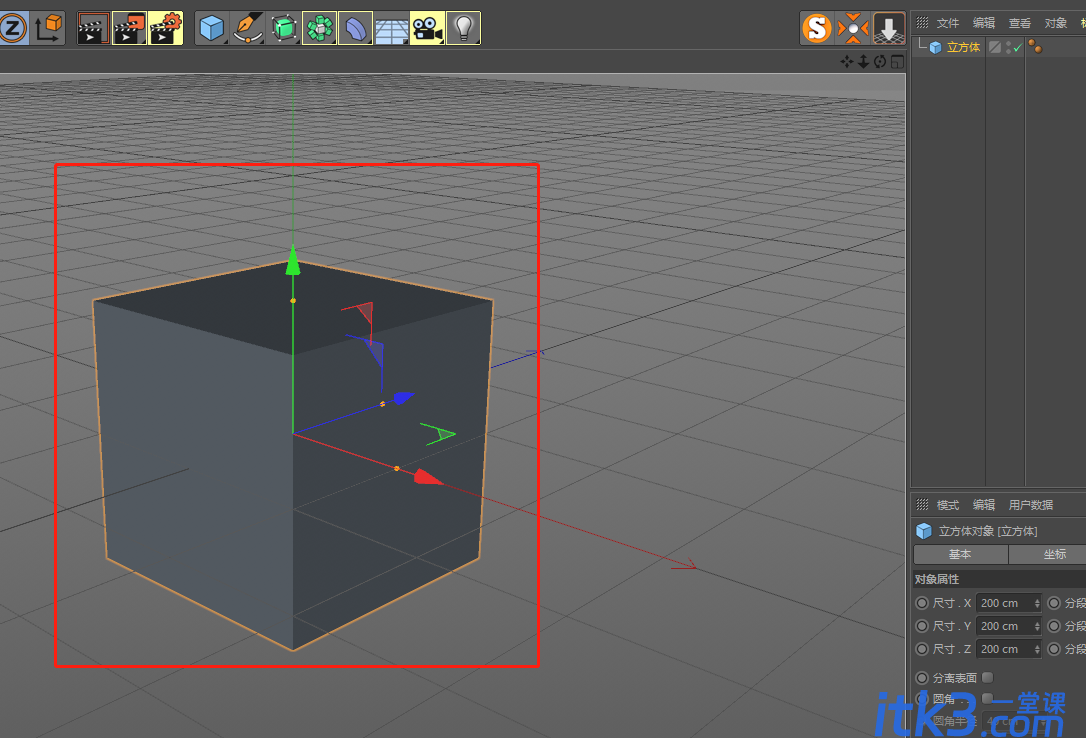Image resolution: width=1086 pixels, height=738 pixels.
Task: Click the 尺寸 . Z keyframe circle
Action: (922, 649)
